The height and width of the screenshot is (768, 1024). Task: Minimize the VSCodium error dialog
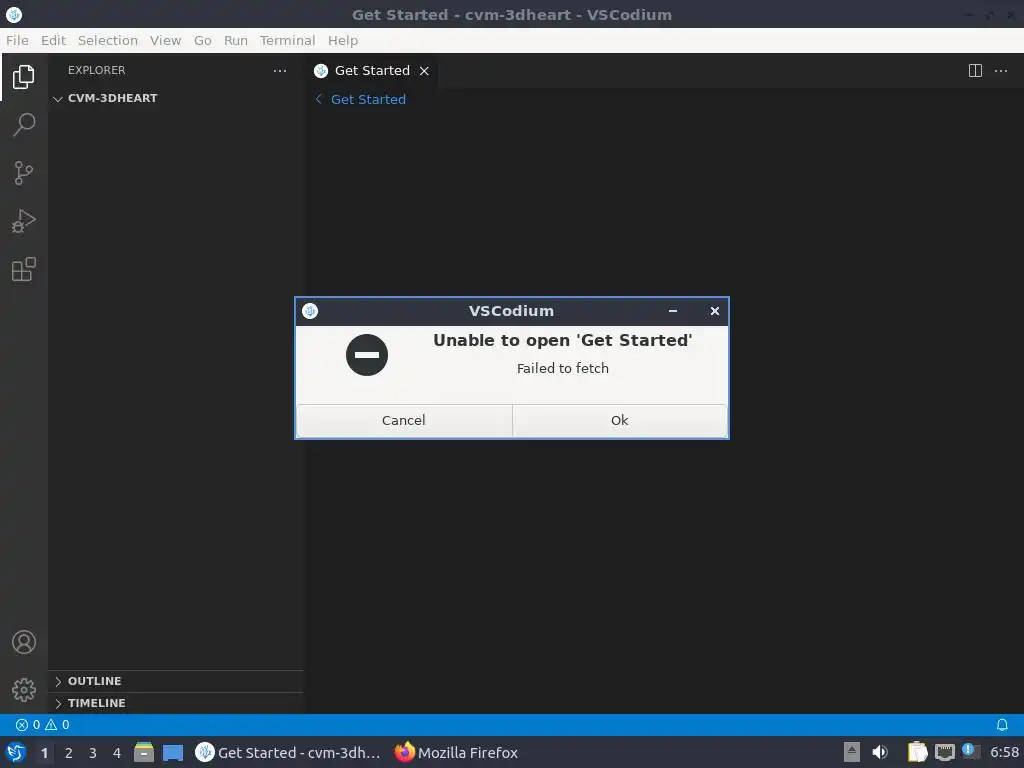673,311
